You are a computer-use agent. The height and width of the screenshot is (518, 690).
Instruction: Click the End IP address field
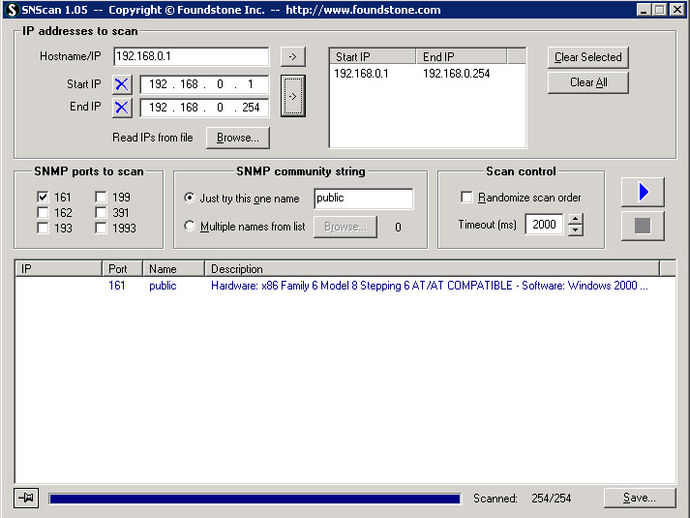pos(204,107)
